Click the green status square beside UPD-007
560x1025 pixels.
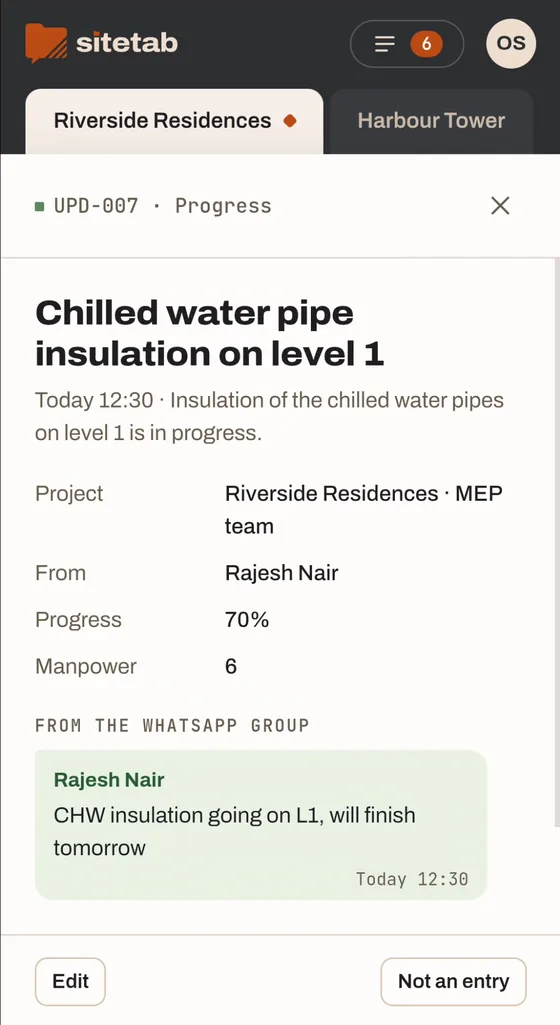point(40,207)
